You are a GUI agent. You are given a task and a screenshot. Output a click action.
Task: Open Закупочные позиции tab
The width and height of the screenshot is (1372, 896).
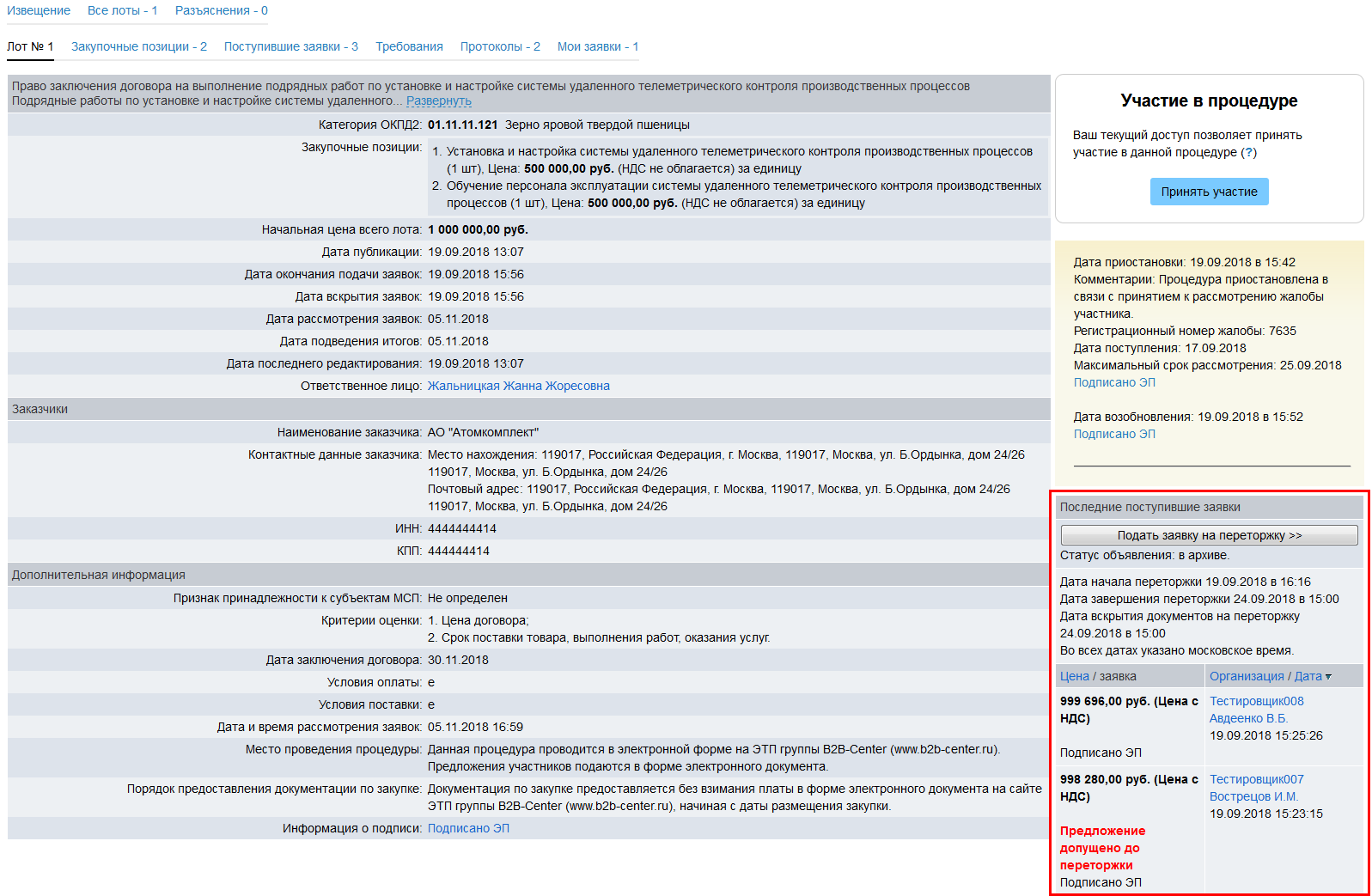(x=138, y=46)
